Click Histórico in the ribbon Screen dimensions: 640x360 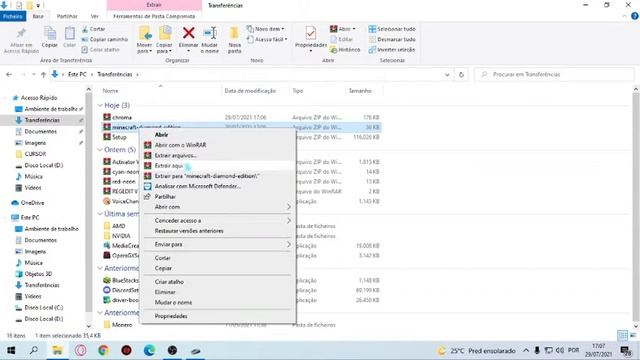[x=345, y=49]
